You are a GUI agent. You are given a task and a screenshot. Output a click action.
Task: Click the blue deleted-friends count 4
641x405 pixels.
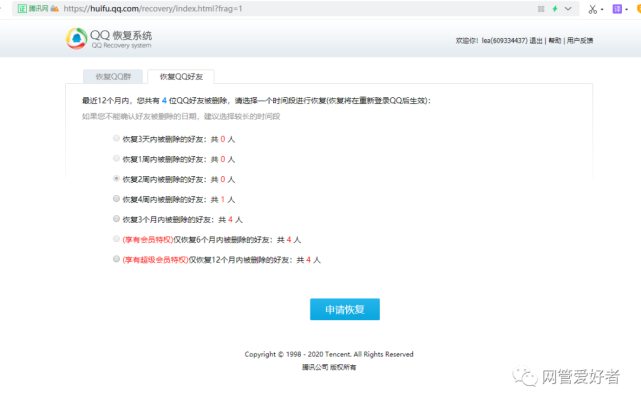(x=164, y=101)
